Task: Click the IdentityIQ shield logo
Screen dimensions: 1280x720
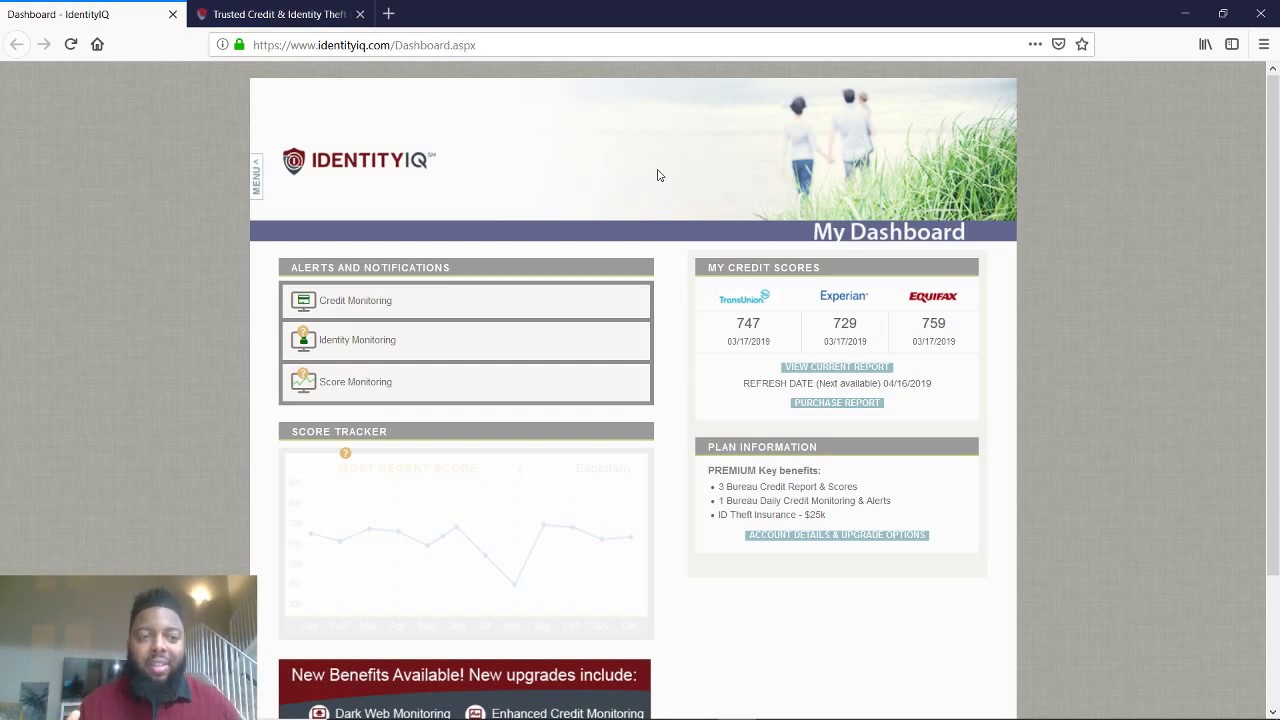Action: click(293, 161)
